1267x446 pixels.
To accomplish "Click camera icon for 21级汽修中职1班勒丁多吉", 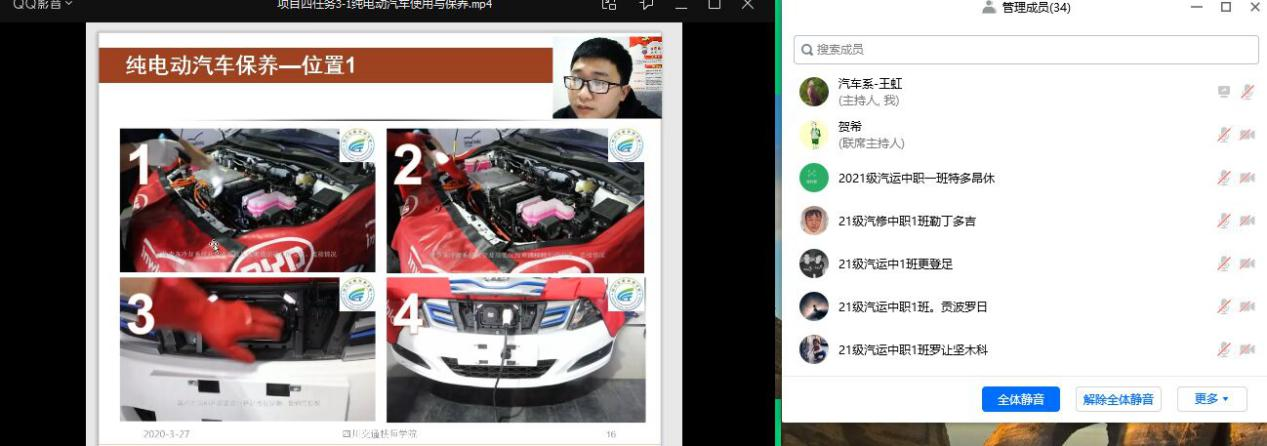I will click(1247, 221).
